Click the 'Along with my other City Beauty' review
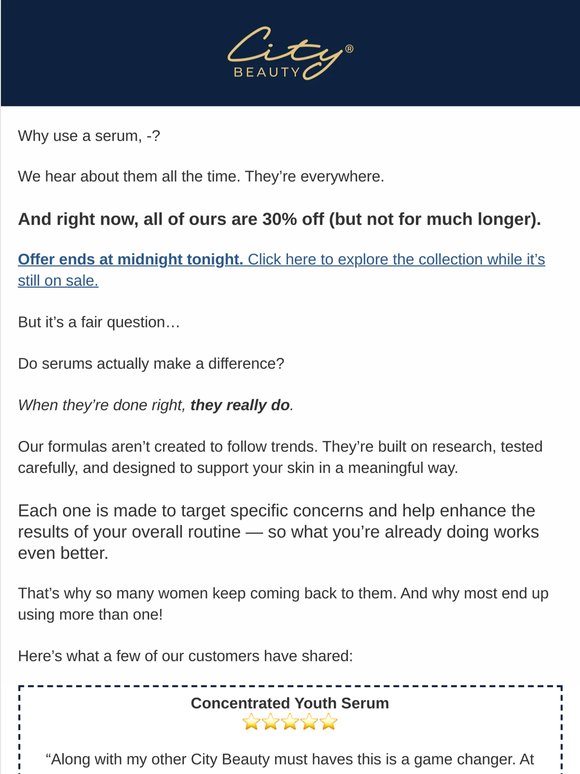580x774 pixels. click(x=290, y=759)
